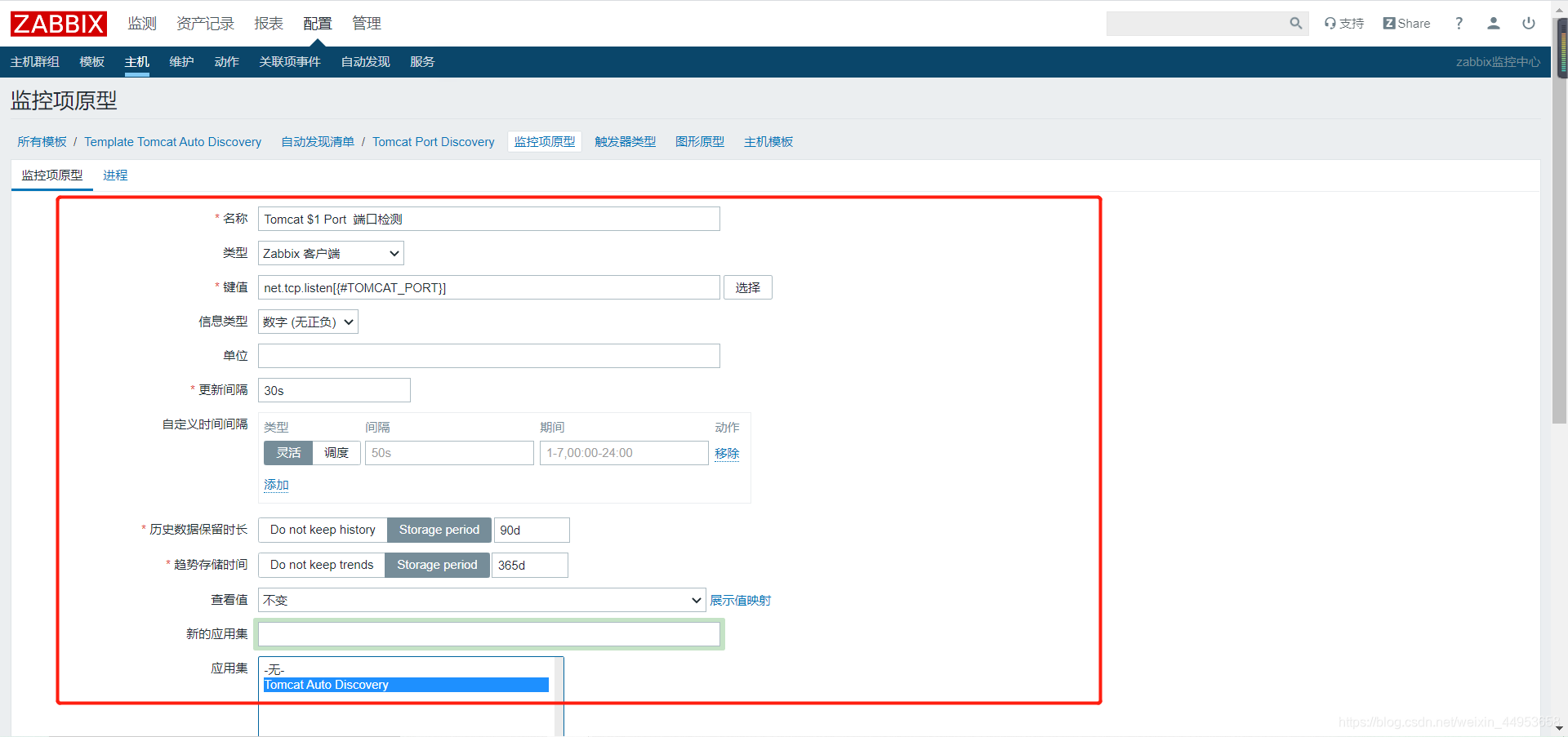
Task: Open 所有模板 breadcrumb link
Action: pyautogui.click(x=42, y=142)
